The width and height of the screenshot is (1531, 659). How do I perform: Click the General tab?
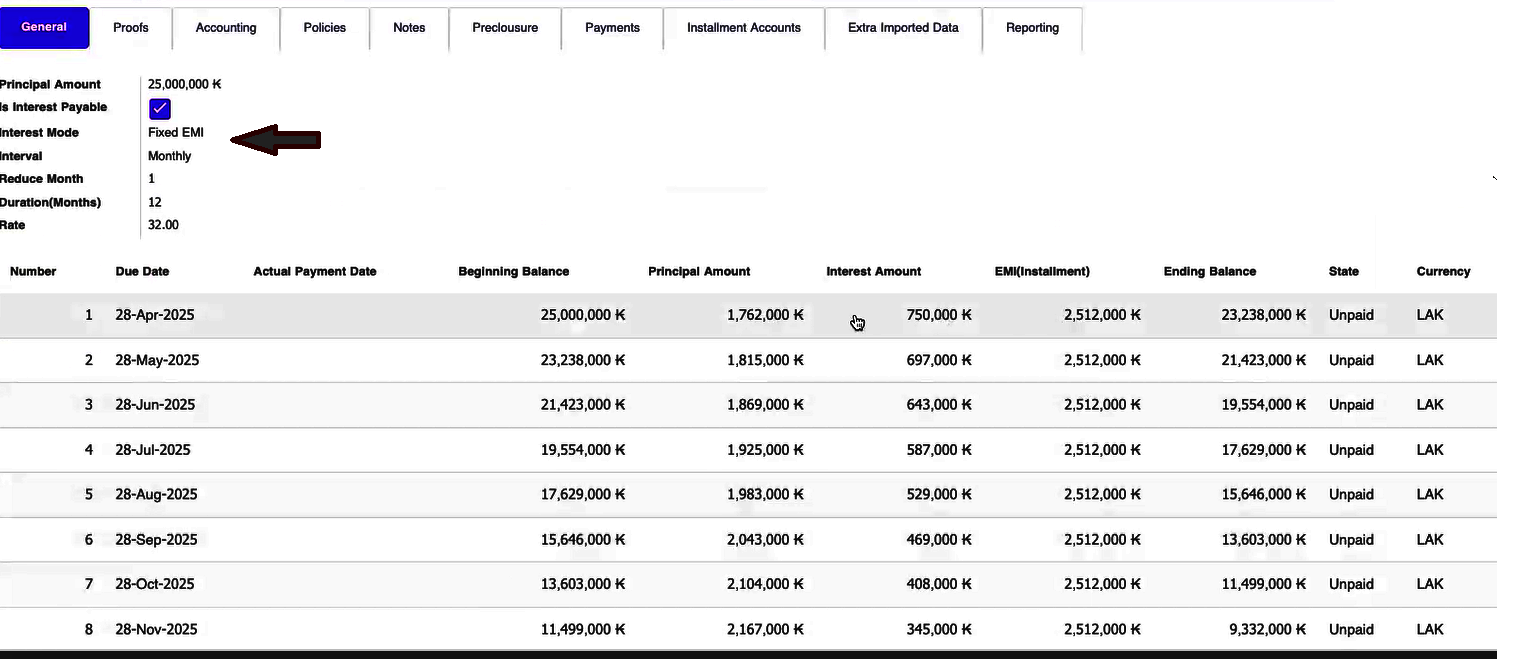44,27
